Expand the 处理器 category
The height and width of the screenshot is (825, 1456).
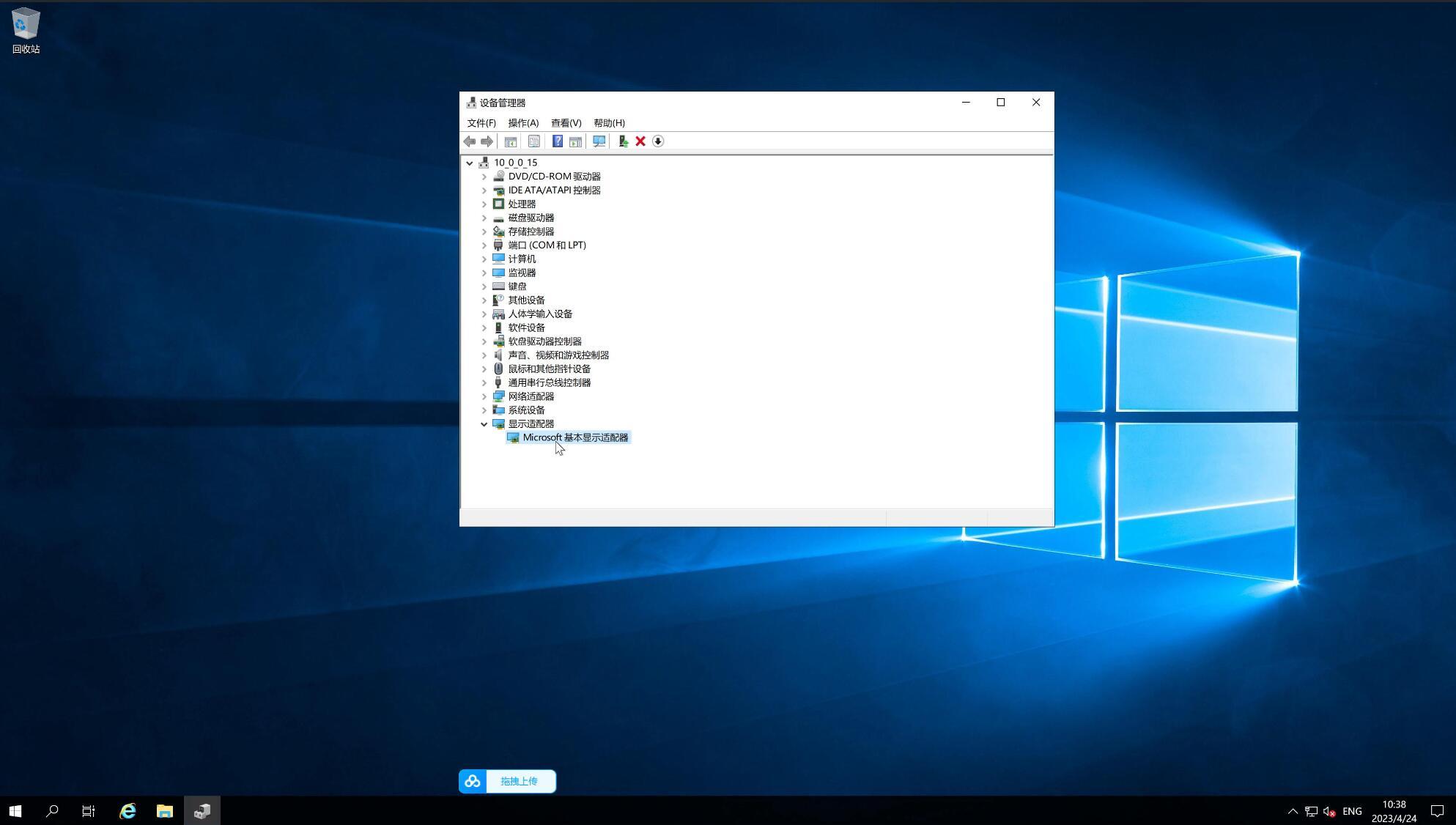(x=484, y=204)
